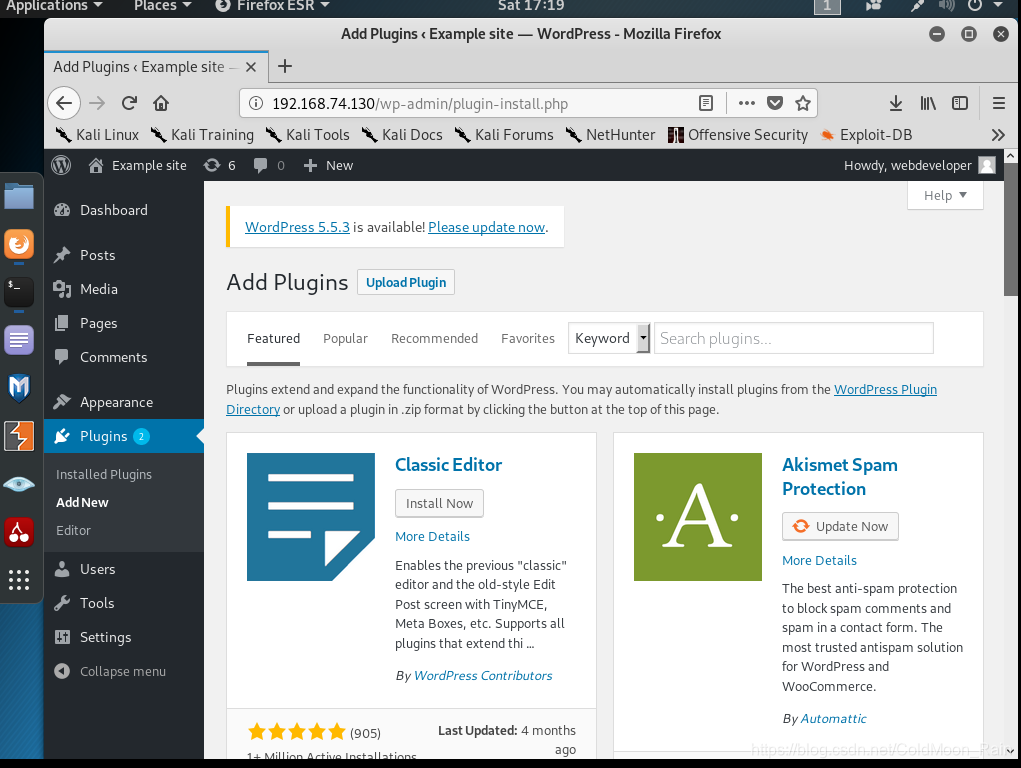Click the WordPress 5.5.3 link
This screenshot has height=768, width=1021.
point(297,227)
